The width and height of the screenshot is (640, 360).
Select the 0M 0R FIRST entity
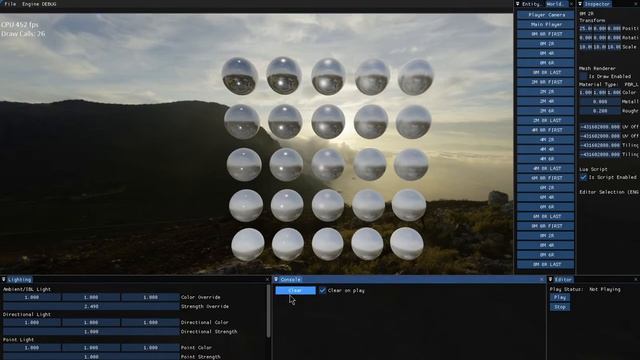pyautogui.click(x=546, y=34)
